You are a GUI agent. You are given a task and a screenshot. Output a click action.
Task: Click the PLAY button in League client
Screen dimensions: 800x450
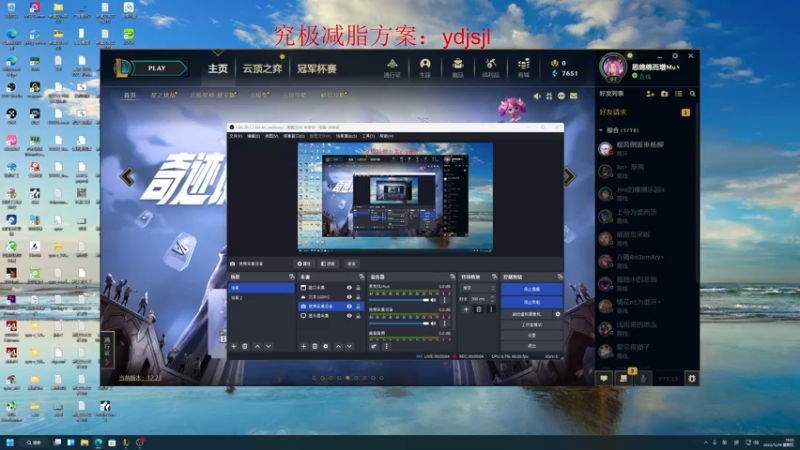(x=157, y=68)
